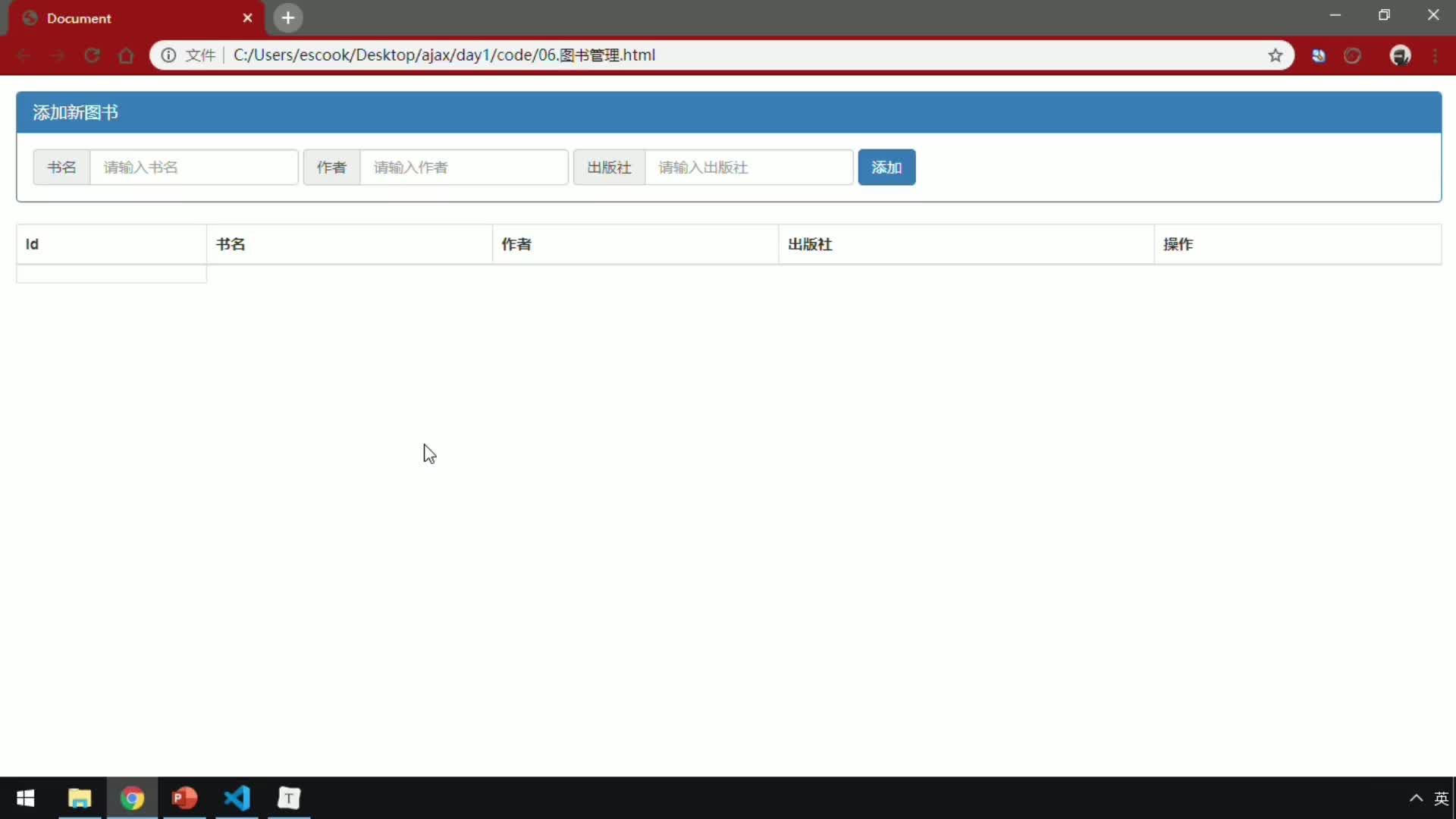Open the Chrome profile avatar
Image resolution: width=1456 pixels, height=819 pixels.
(x=1400, y=55)
